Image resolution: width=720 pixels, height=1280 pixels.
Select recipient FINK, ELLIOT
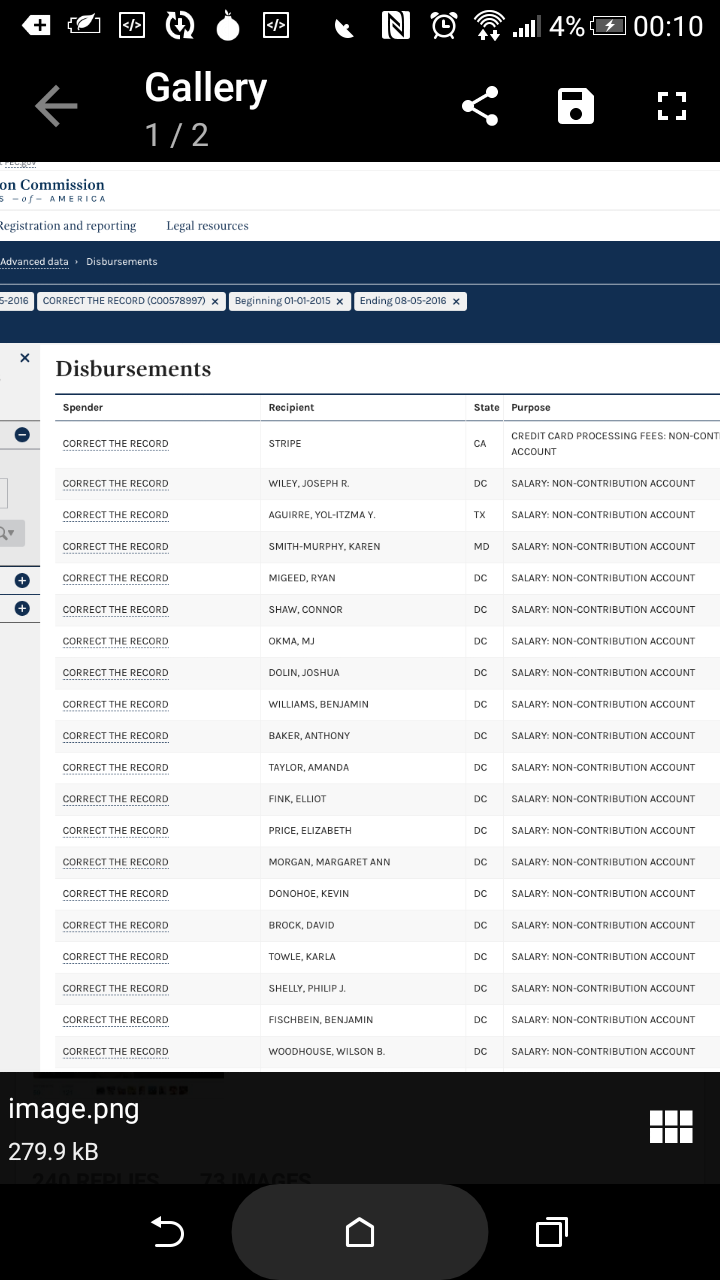pyautogui.click(x=297, y=799)
